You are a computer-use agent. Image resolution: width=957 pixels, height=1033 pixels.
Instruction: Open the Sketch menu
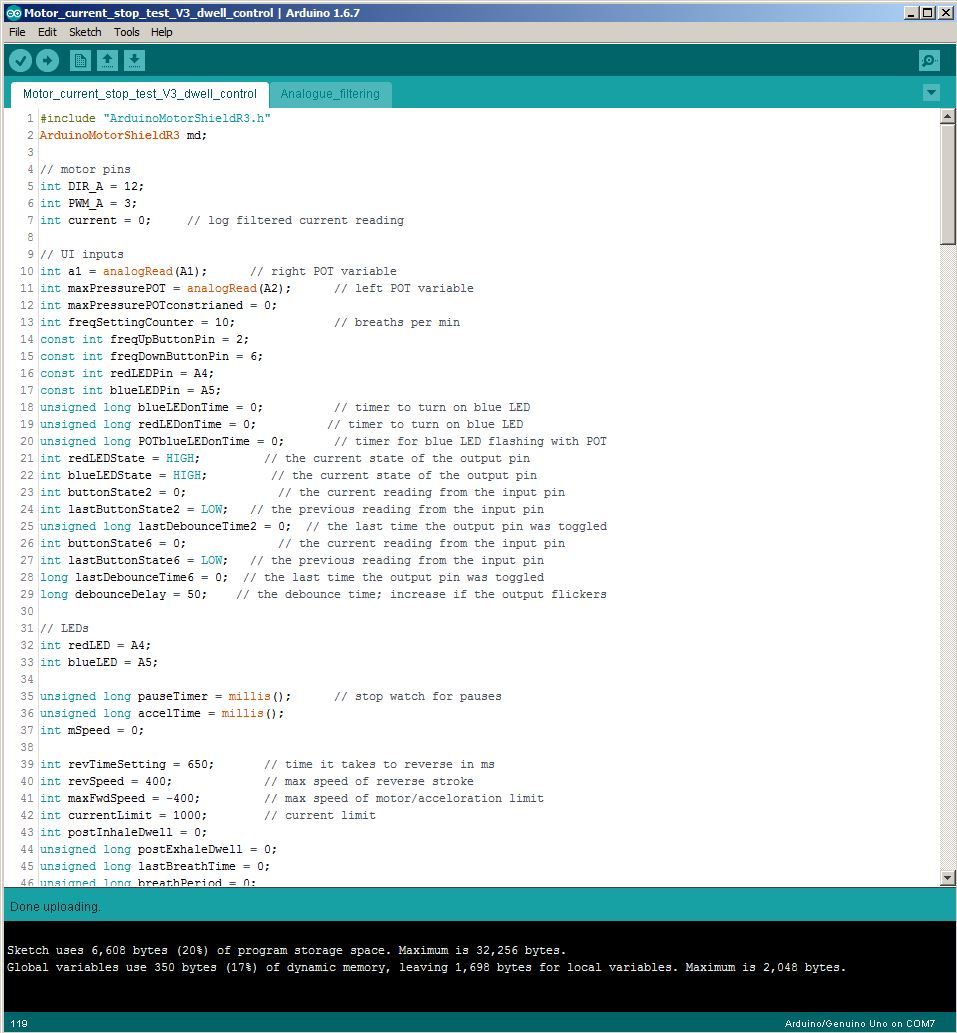pyautogui.click(x=85, y=32)
